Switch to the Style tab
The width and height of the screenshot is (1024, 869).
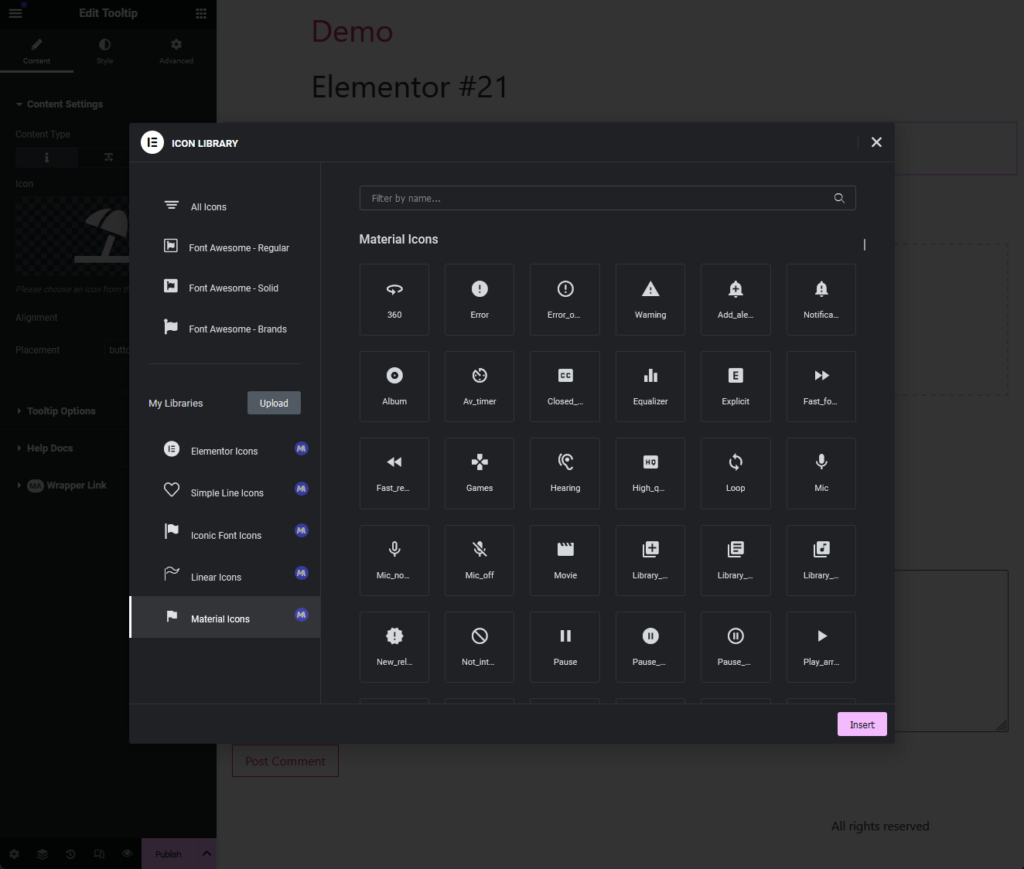(x=104, y=51)
